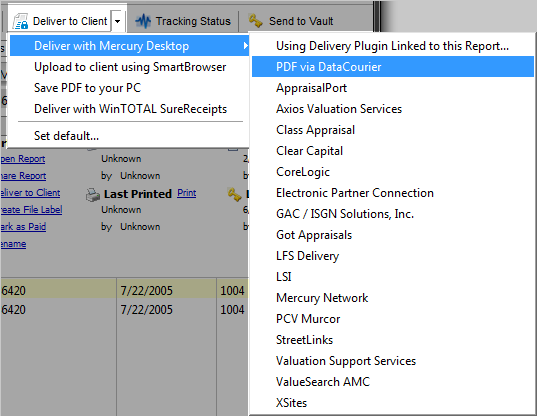The height and width of the screenshot is (416, 537).
Task: Click the Create File Label link
Action: coord(31,210)
